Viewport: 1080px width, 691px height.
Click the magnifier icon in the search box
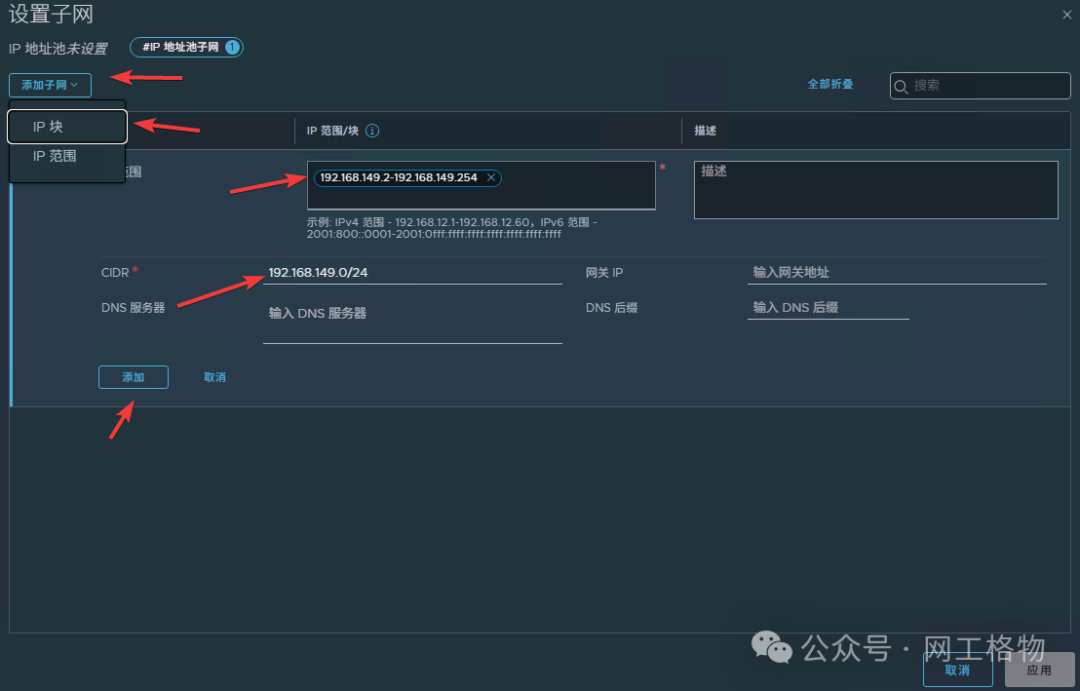click(903, 86)
